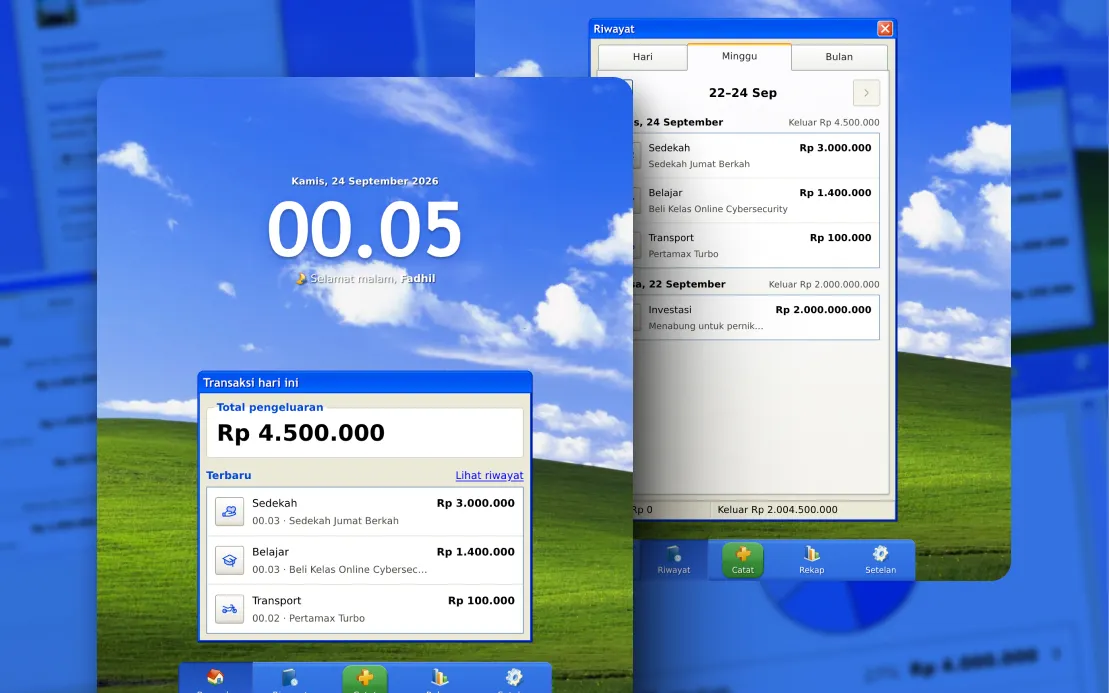Viewport: 1109px width, 693px height.
Task: Open Belajar Rp 1.400.000 row in Riwayat window
Action: 757,200
